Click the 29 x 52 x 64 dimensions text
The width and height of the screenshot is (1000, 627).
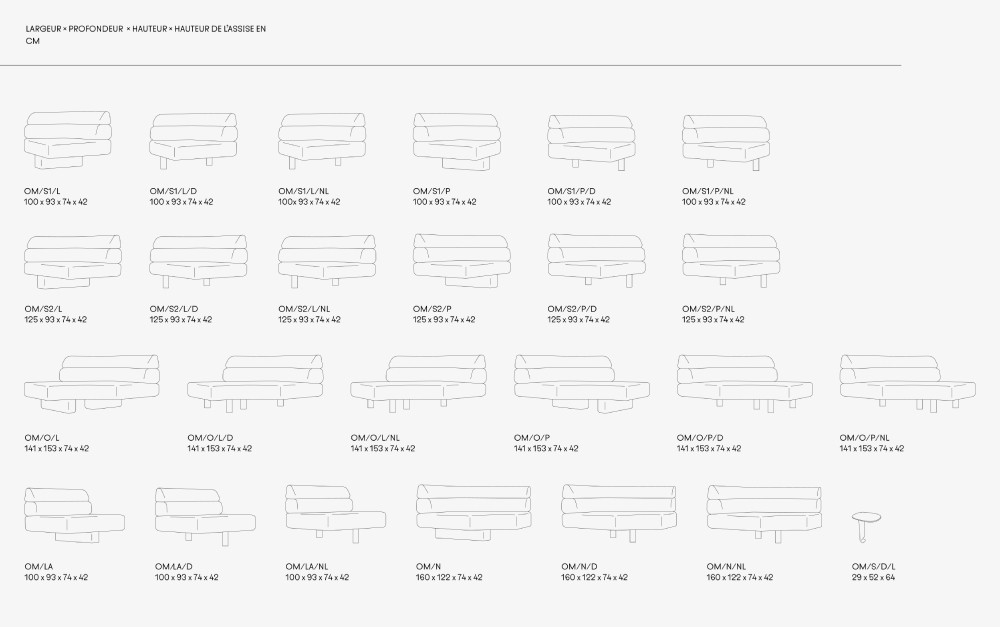coord(873,578)
